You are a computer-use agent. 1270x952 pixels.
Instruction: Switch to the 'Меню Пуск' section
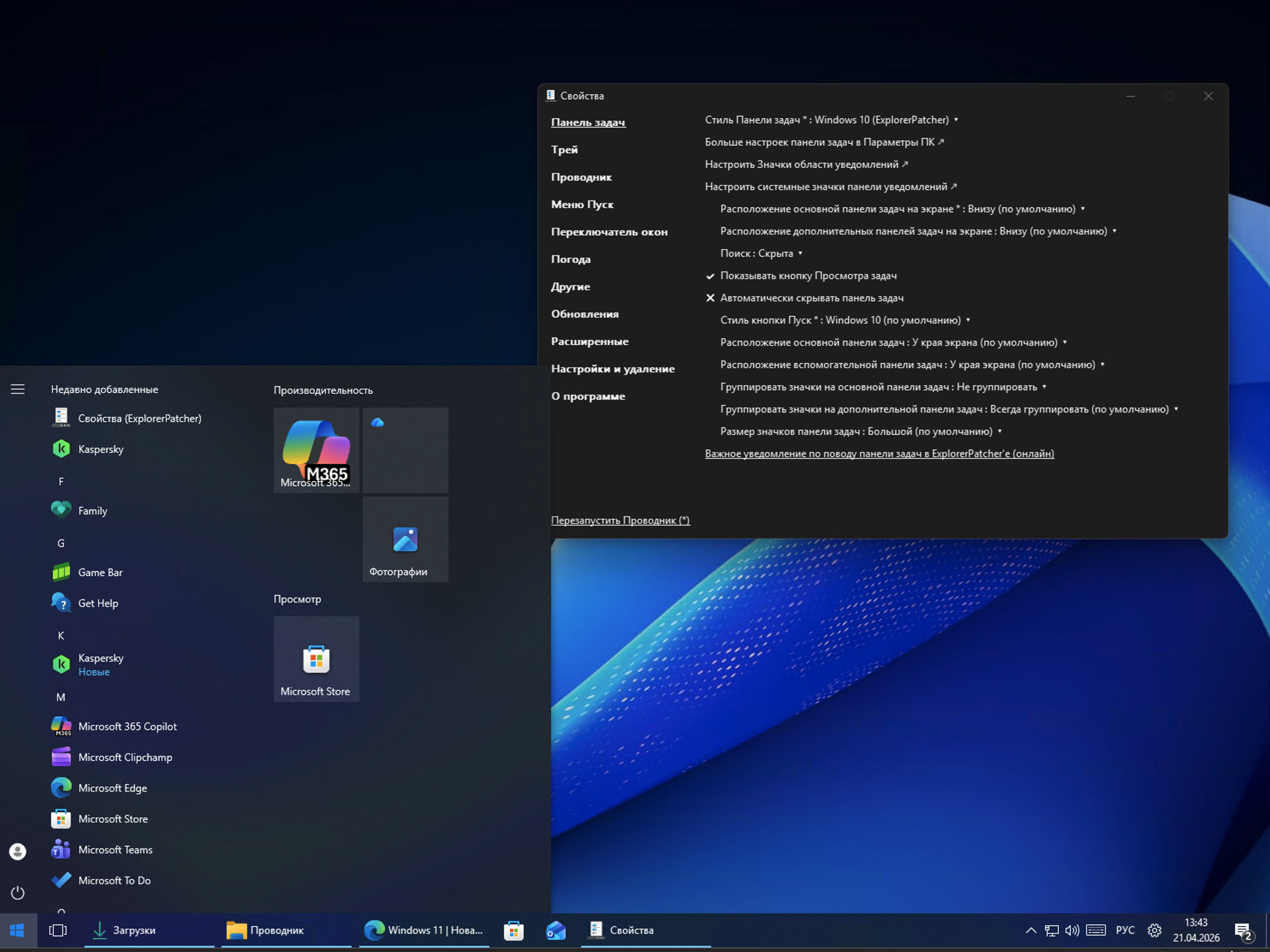(x=582, y=205)
